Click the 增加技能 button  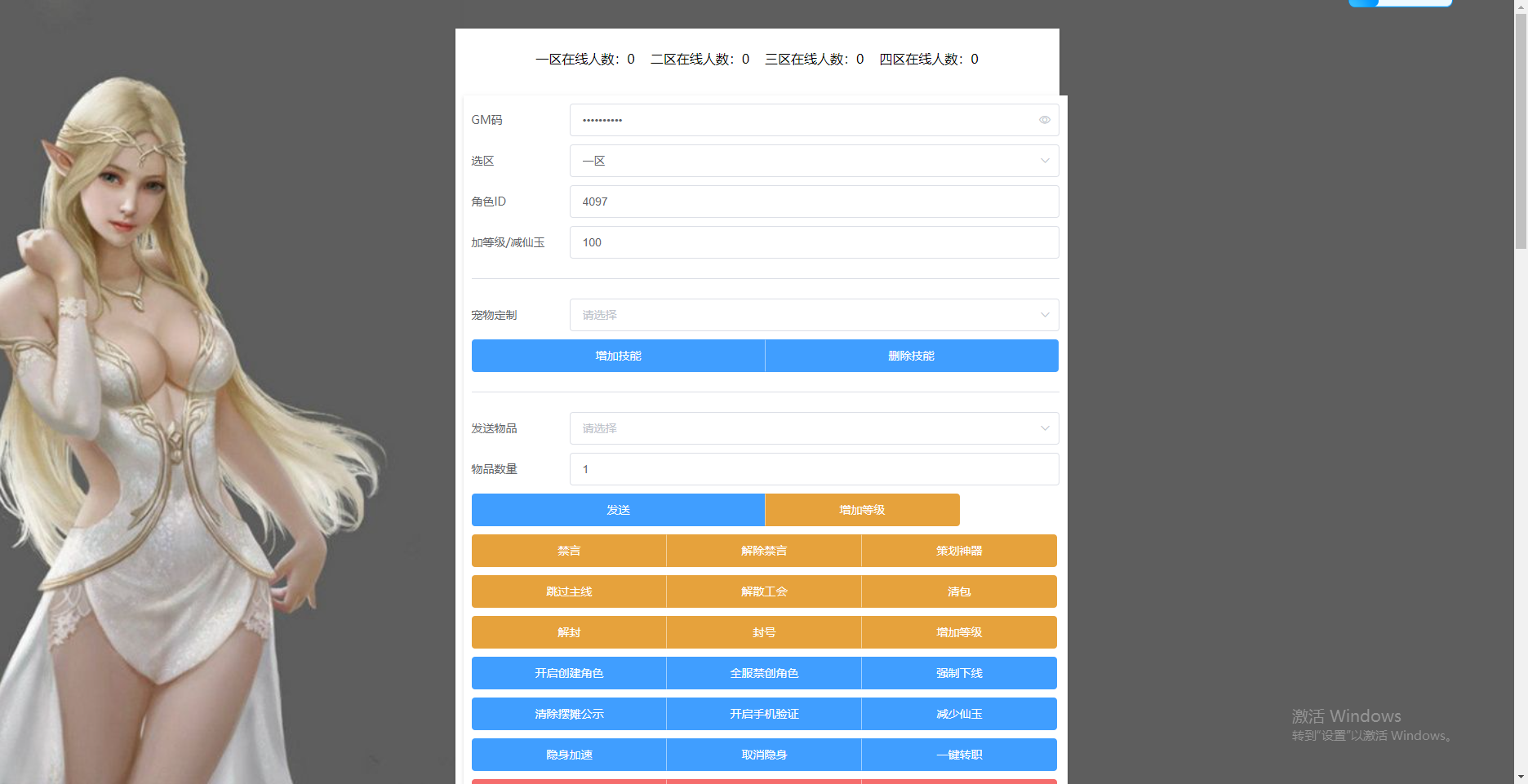click(x=618, y=356)
